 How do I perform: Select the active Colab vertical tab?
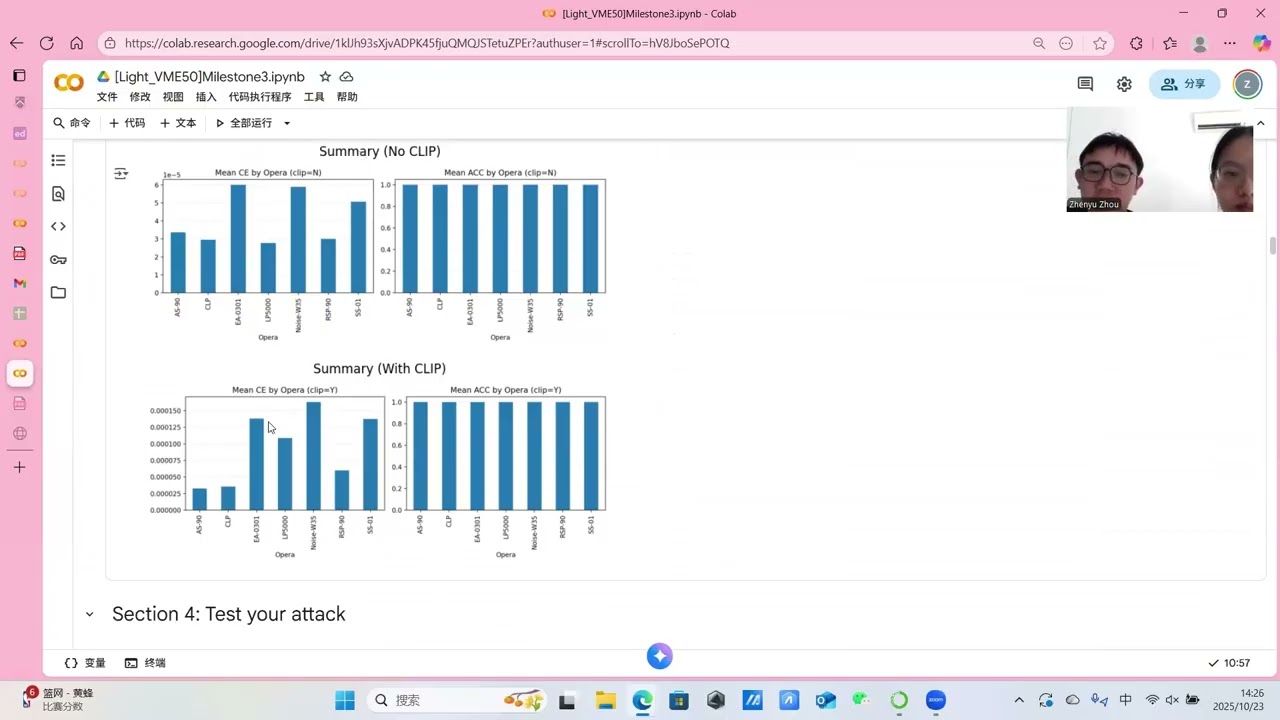pyautogui.click(x=19, y=373)
